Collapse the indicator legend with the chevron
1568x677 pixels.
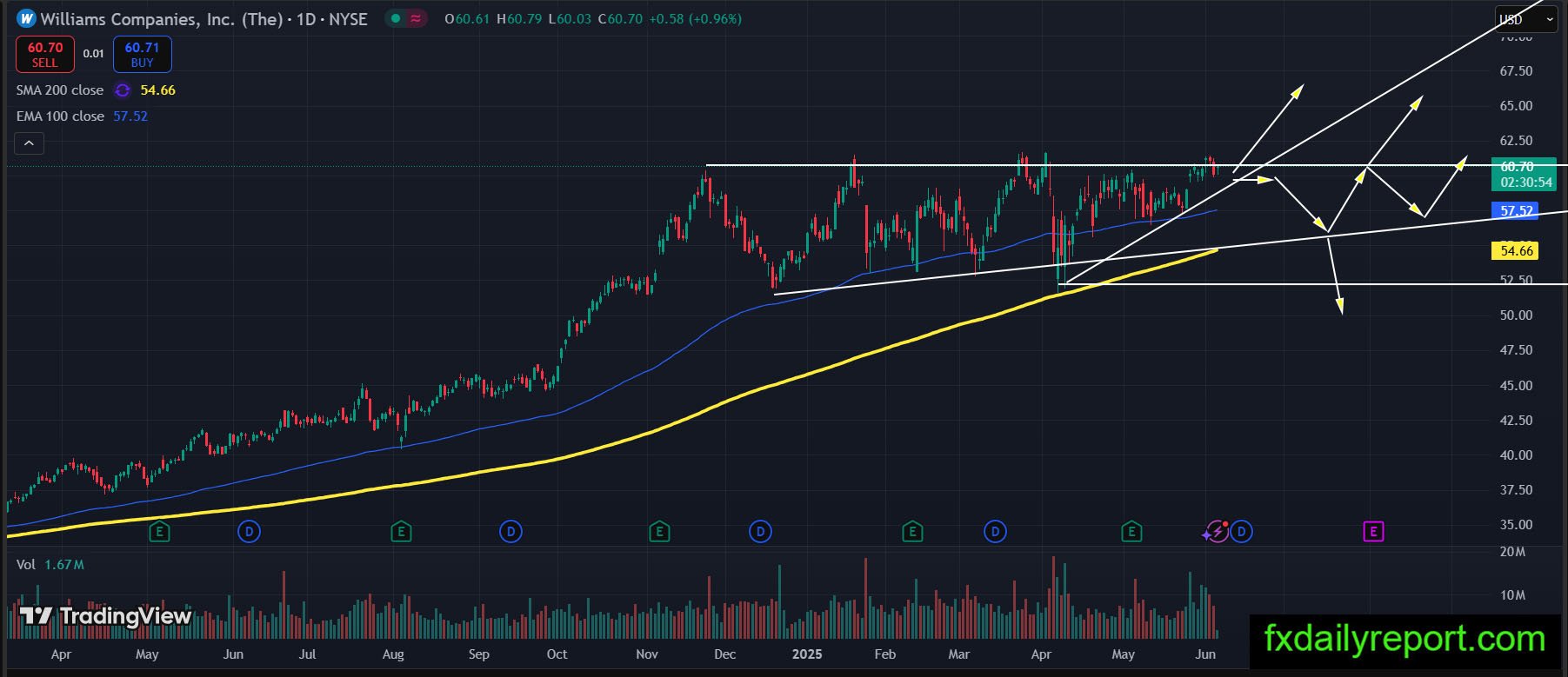click(29, 143)
